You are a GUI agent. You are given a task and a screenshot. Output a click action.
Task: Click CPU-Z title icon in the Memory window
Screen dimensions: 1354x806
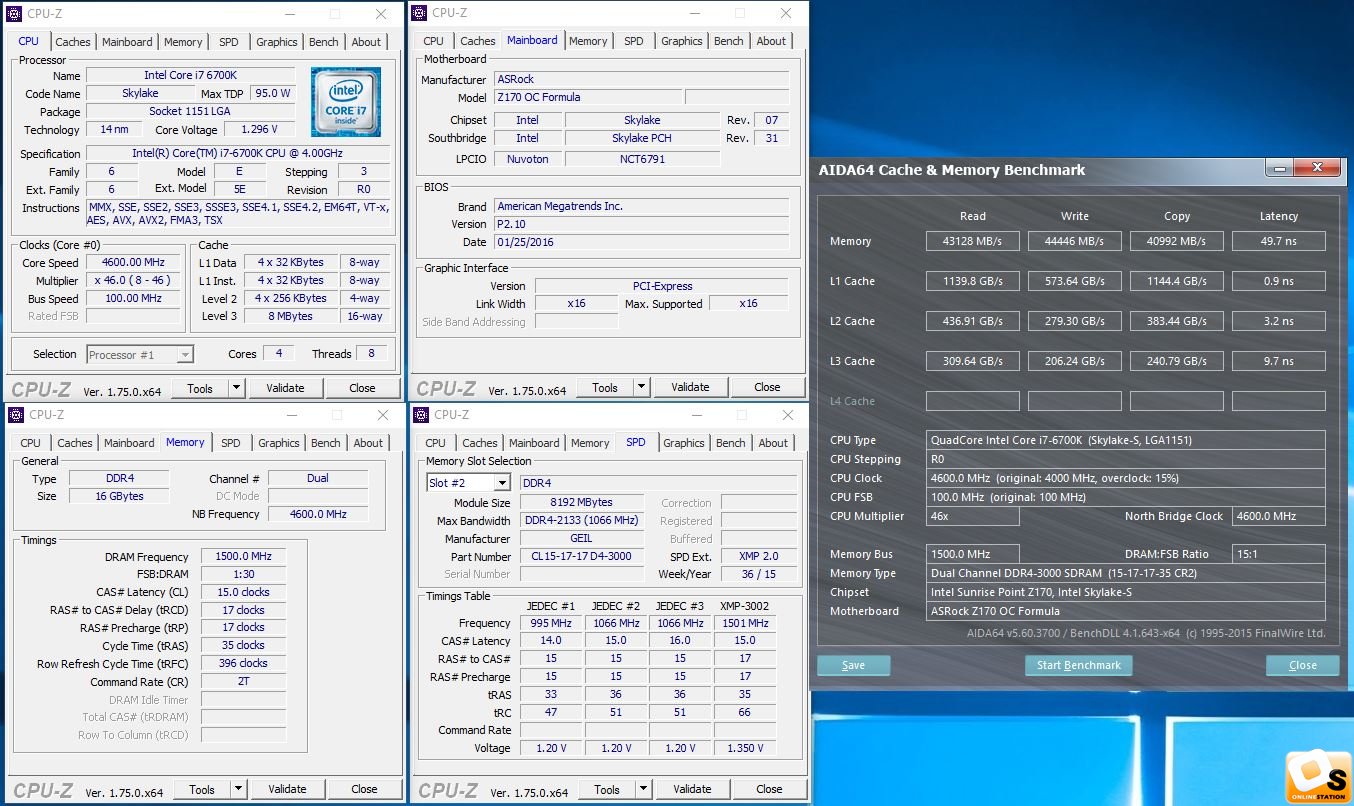tap(16, 415)
